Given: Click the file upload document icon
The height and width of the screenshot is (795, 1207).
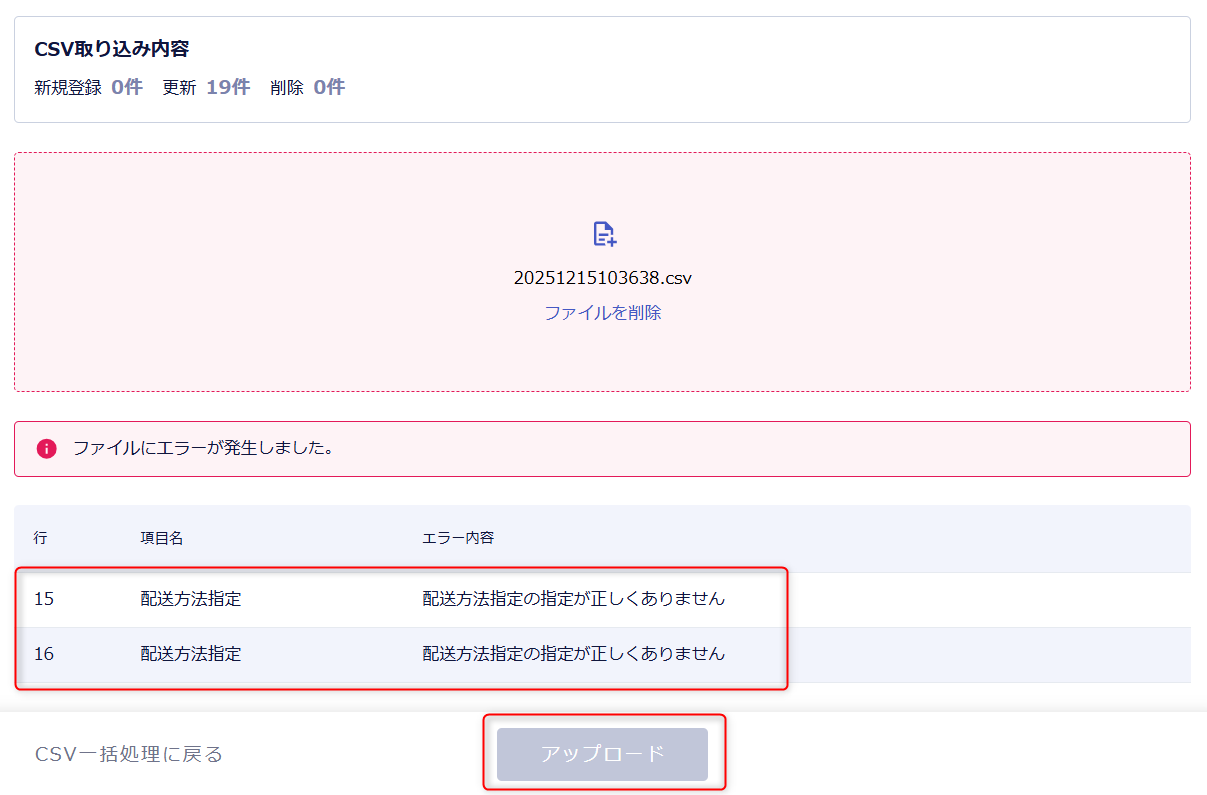Looking at the screenshot, I should point(604,234).
